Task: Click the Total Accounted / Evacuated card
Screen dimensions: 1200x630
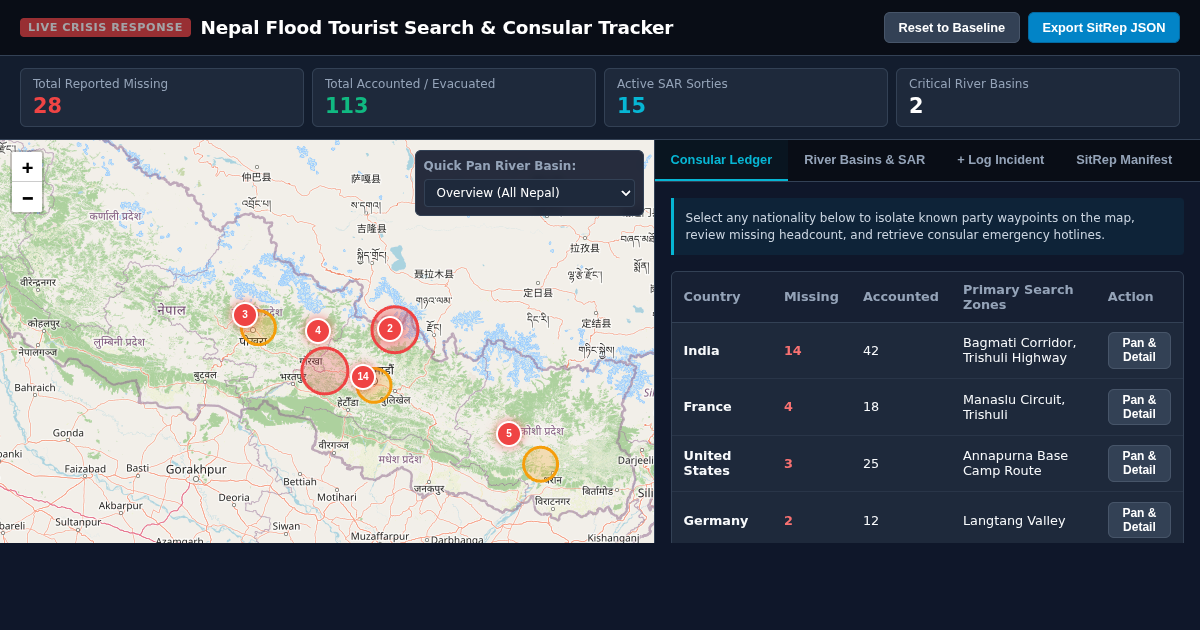Action: coord(454,97)
